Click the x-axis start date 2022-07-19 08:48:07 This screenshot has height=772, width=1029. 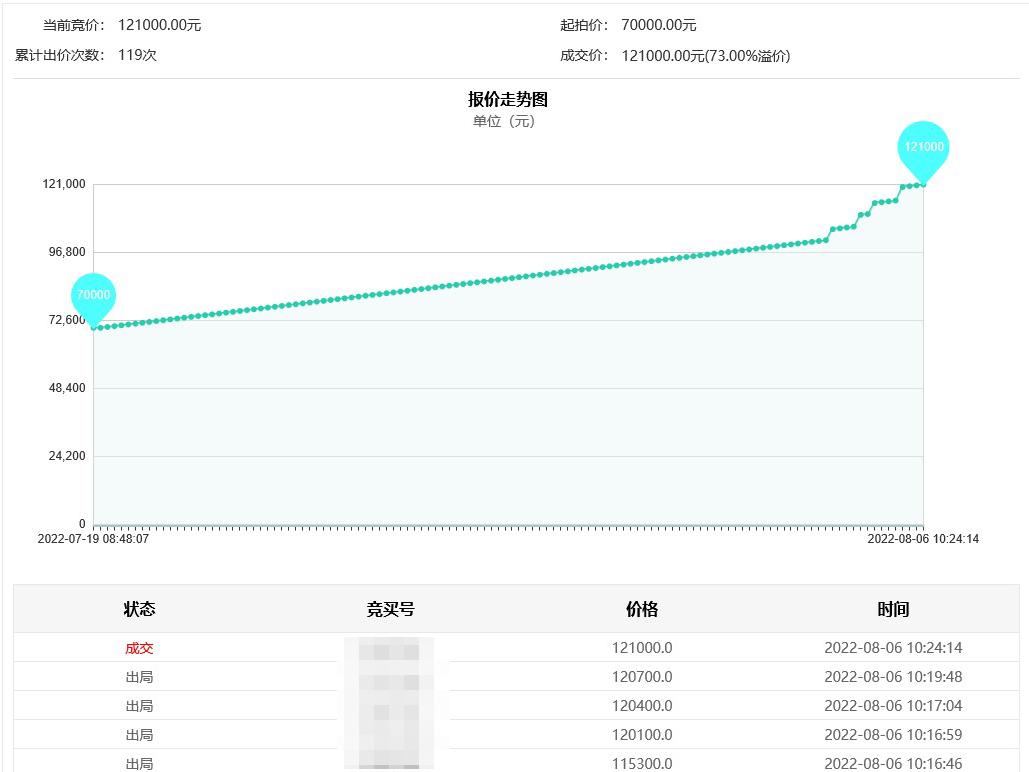[93, 539]
